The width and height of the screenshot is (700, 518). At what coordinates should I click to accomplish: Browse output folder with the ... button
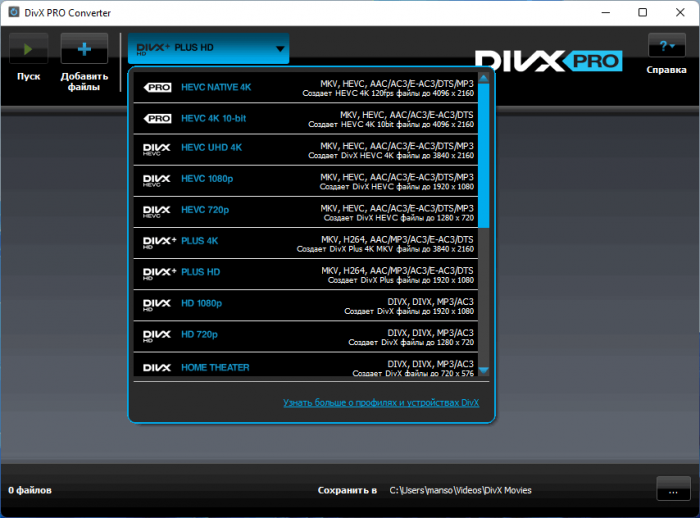coord(674,489)
